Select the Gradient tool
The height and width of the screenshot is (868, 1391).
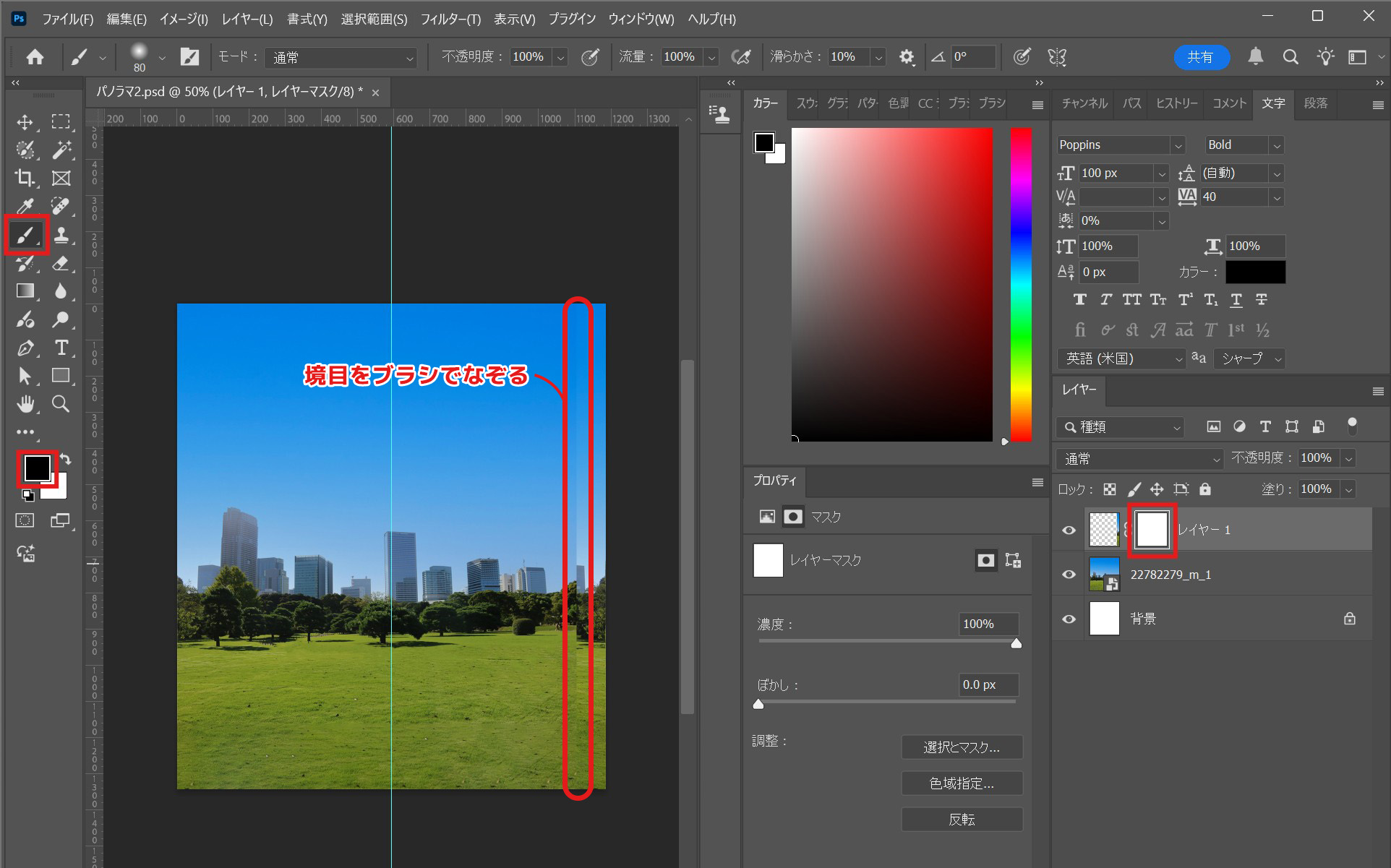pos(25,291)
